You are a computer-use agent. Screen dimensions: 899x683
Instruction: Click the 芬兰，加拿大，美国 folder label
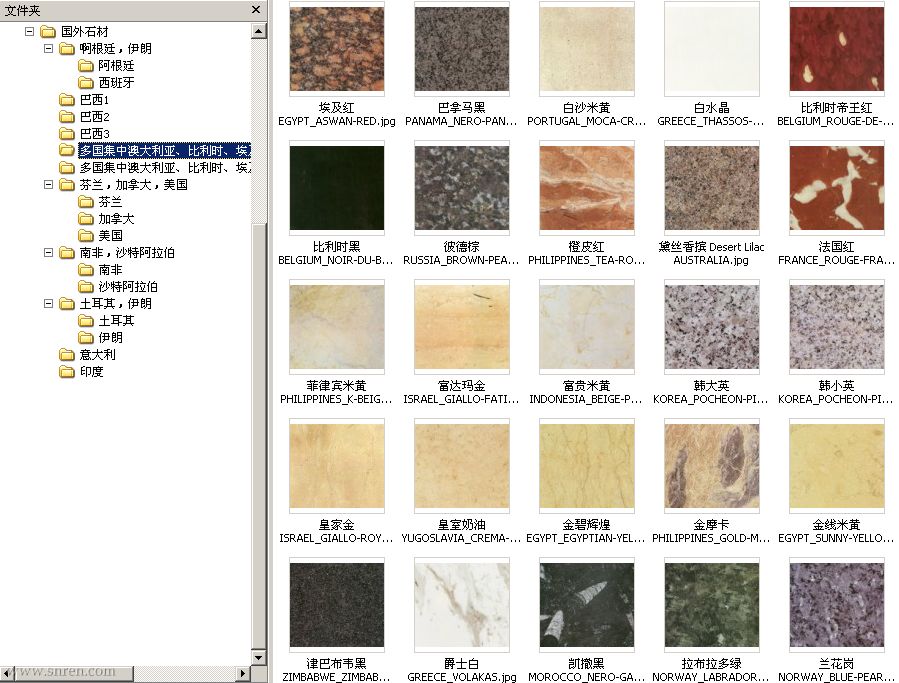click(134, 185)
